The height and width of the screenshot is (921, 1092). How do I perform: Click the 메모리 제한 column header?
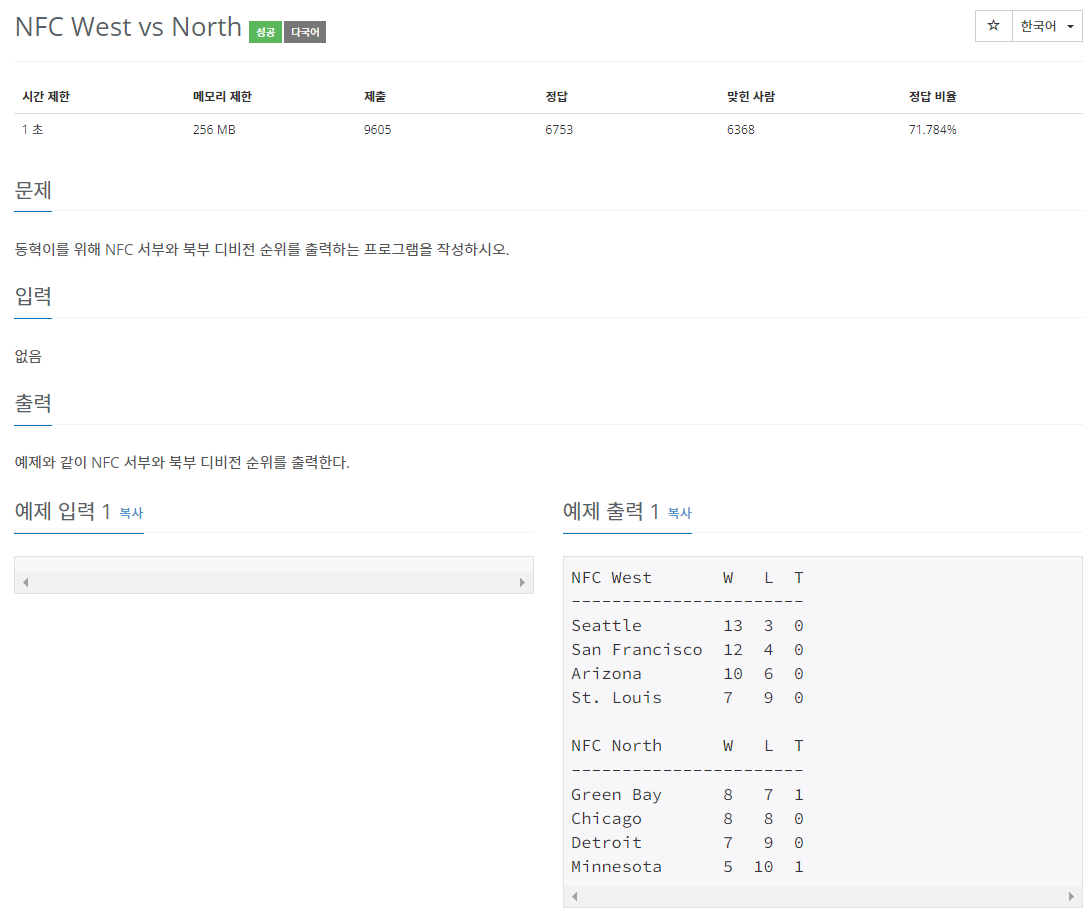pos(222,96)
